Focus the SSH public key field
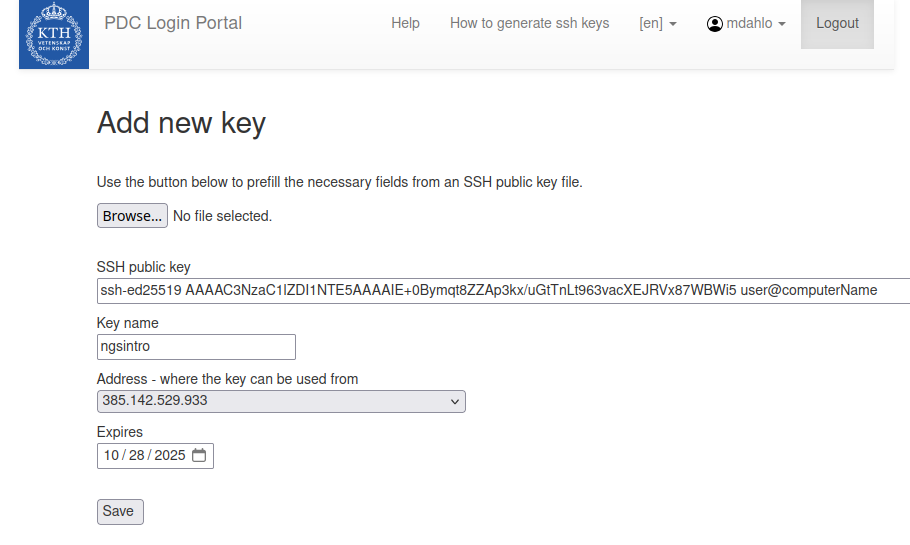910x545 pixels. 500,291
